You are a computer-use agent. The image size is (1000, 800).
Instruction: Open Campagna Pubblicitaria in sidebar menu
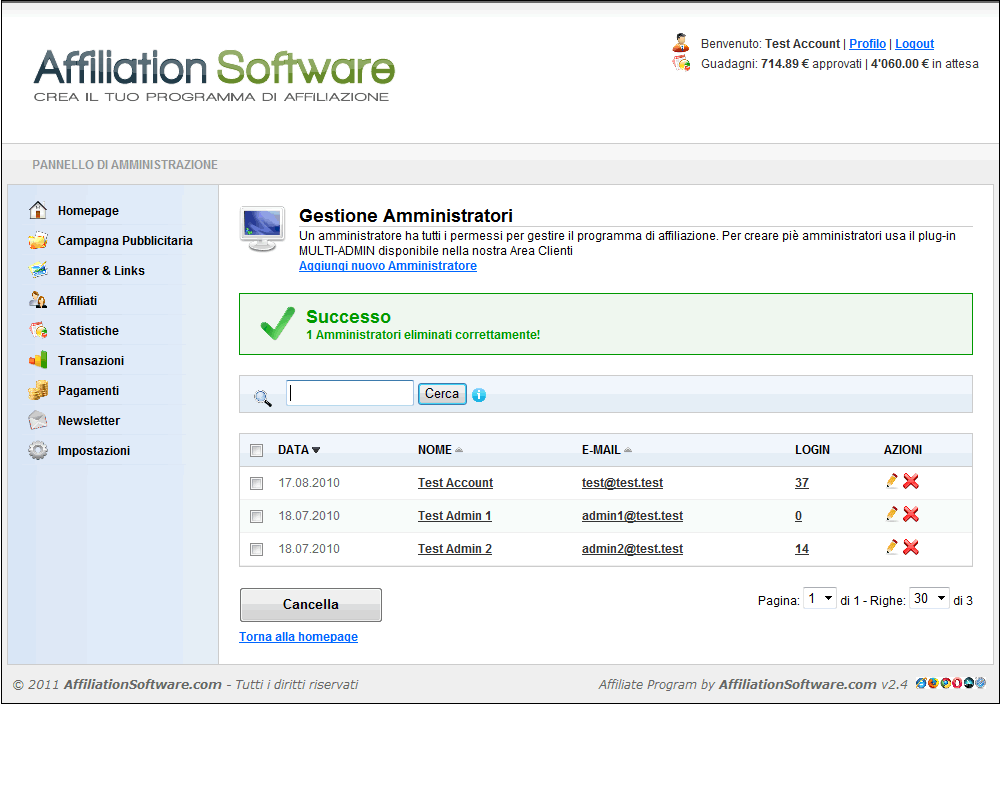pos(125,241)
